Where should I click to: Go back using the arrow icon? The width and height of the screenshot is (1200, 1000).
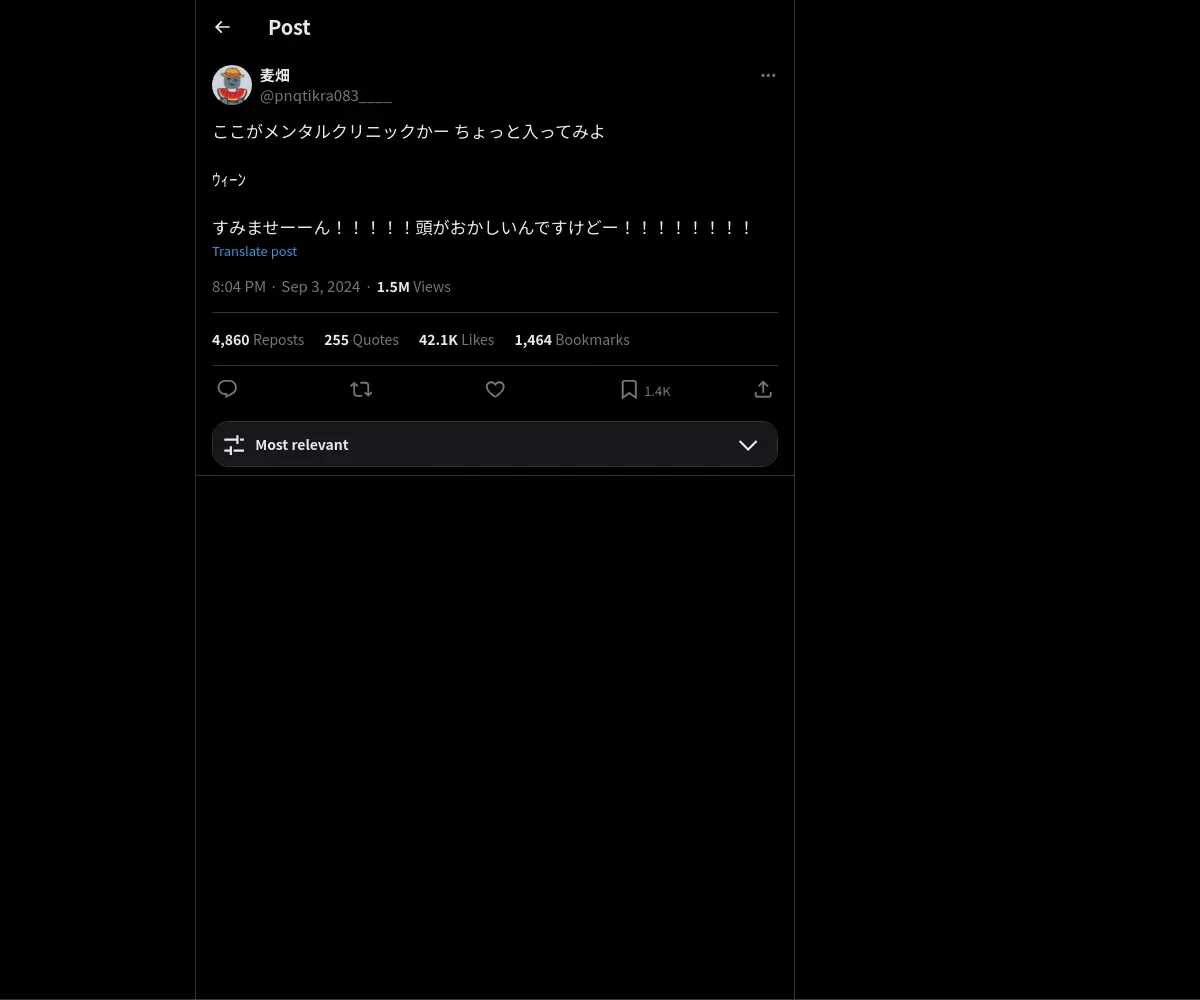[x=222, y=27]
